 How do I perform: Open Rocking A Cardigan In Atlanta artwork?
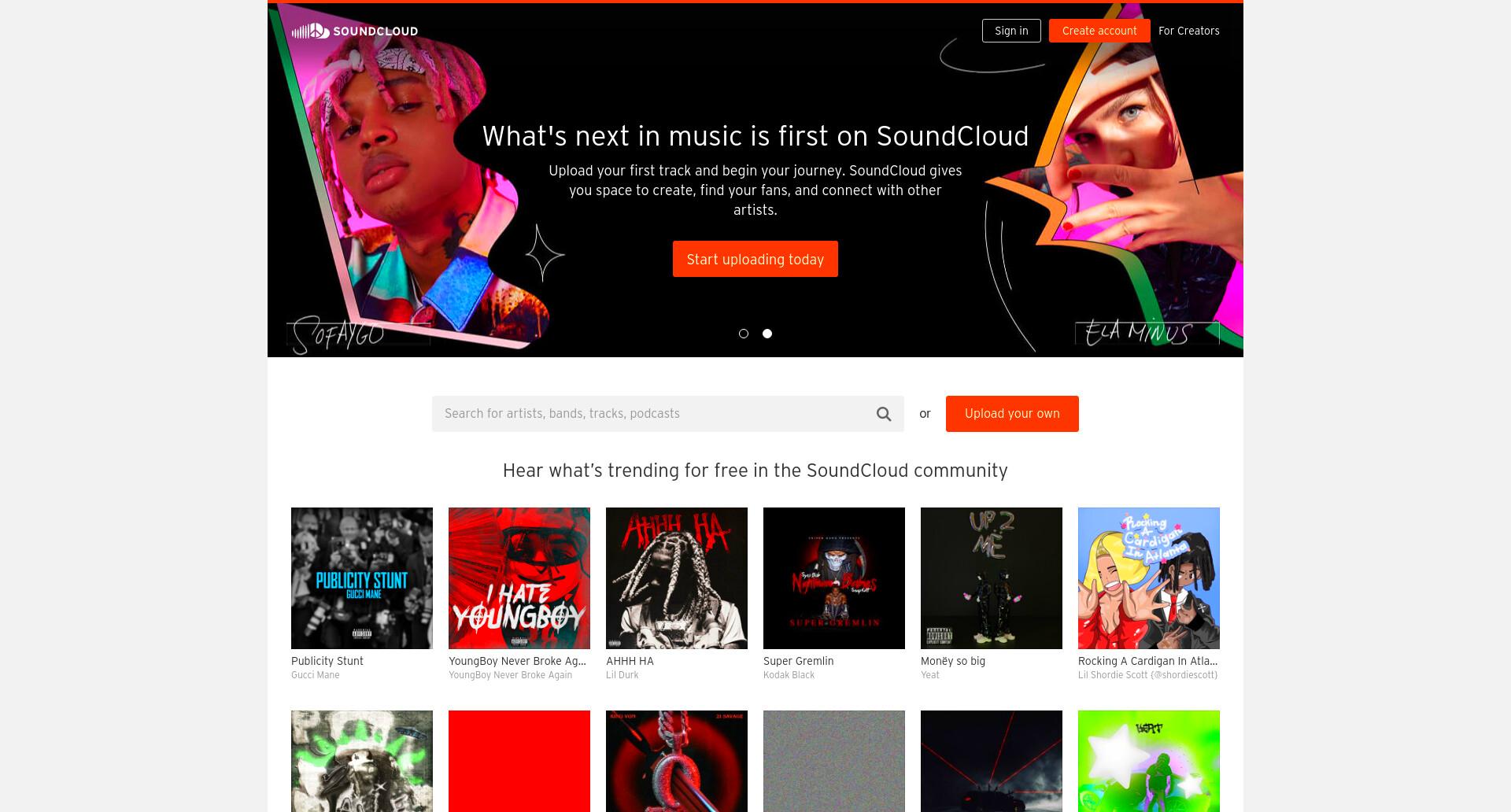(1149, 578)
